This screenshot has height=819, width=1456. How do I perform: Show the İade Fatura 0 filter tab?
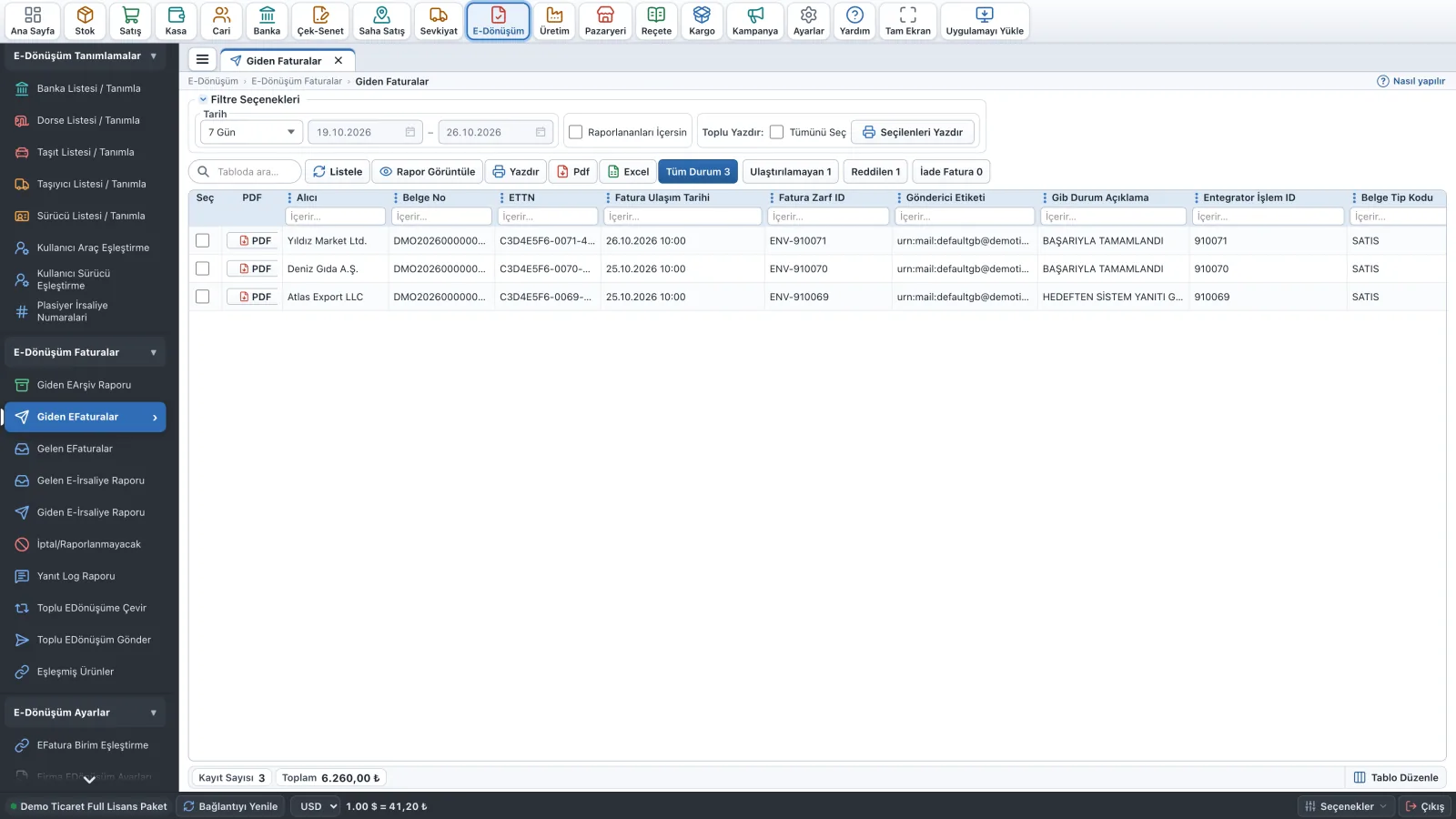pyautogui.click(x=951, y=171)
